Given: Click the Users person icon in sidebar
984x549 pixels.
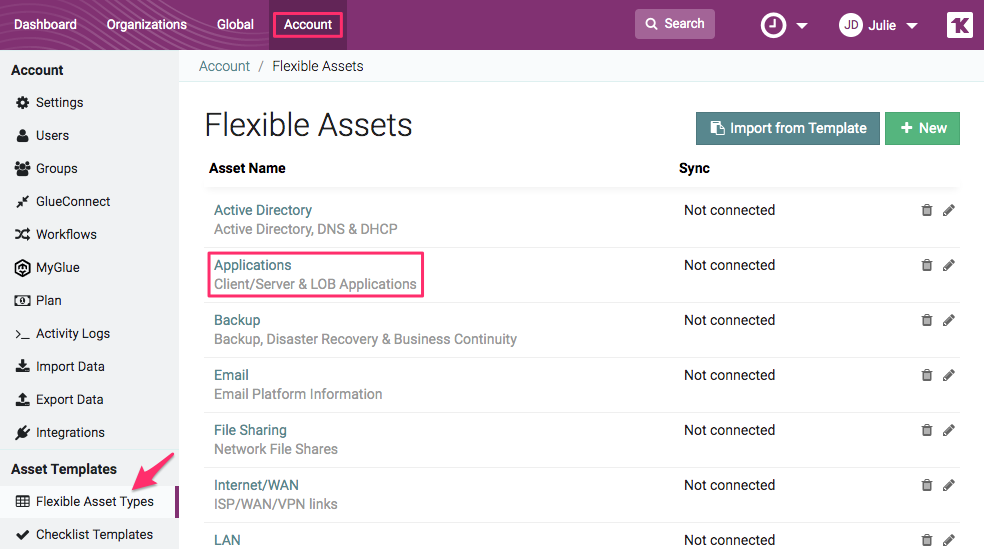Looking at the screenshot, I should click(x=23, y=136).
